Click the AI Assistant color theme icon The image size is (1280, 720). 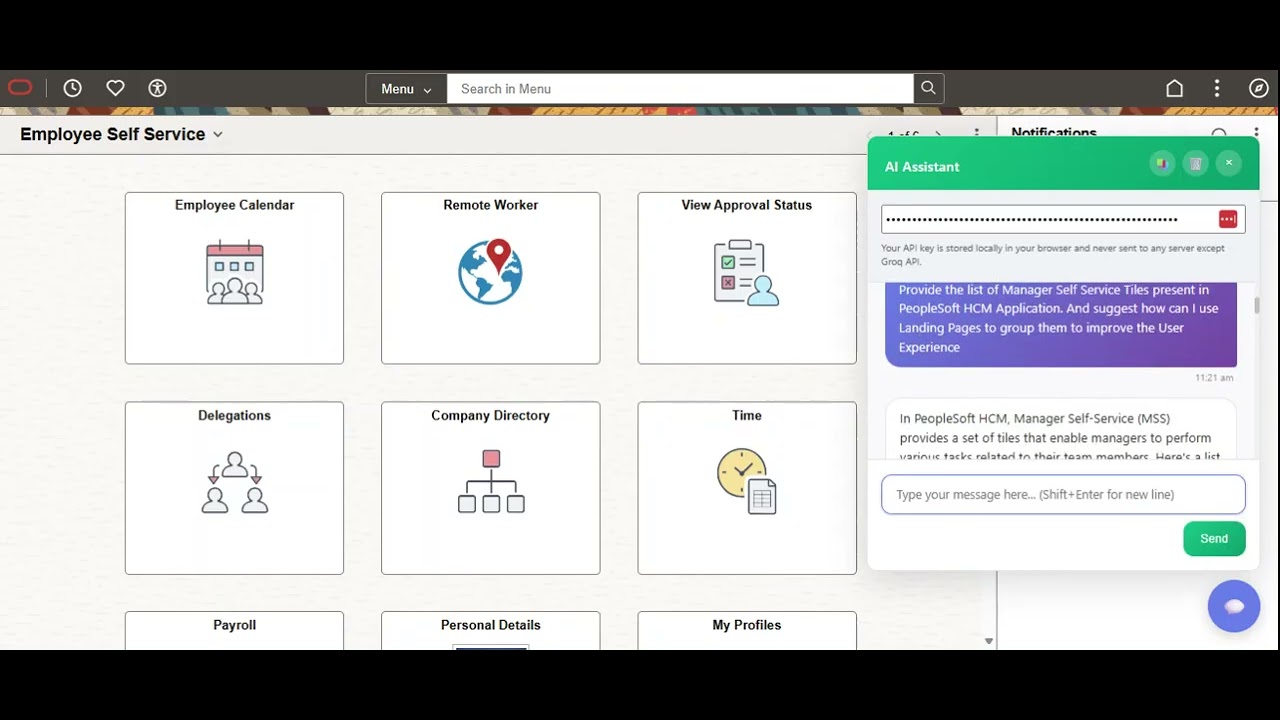(1162, 163)
